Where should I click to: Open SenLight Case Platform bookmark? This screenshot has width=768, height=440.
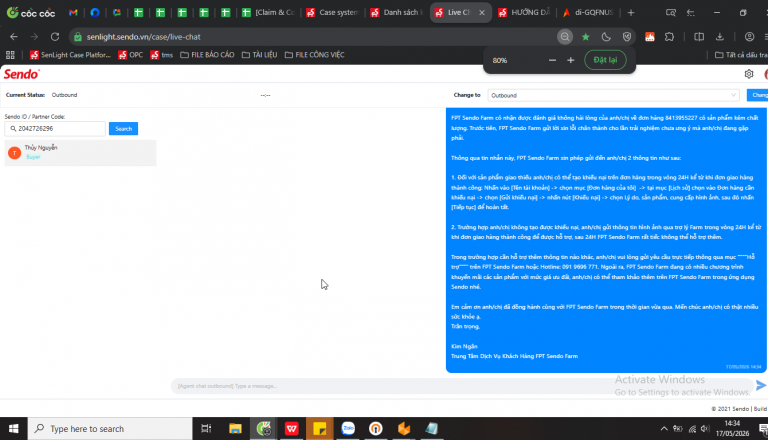pos(71,55)
